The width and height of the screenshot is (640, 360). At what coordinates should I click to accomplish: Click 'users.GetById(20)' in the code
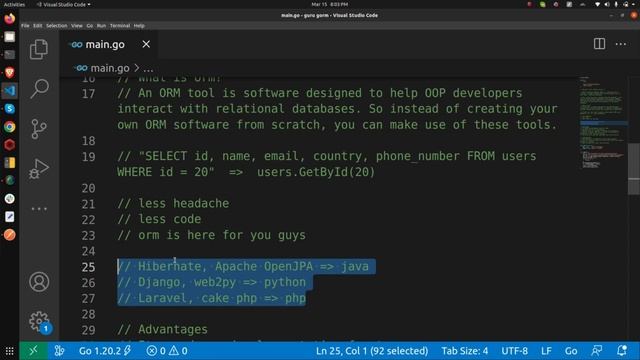click(x=316, y=172)
